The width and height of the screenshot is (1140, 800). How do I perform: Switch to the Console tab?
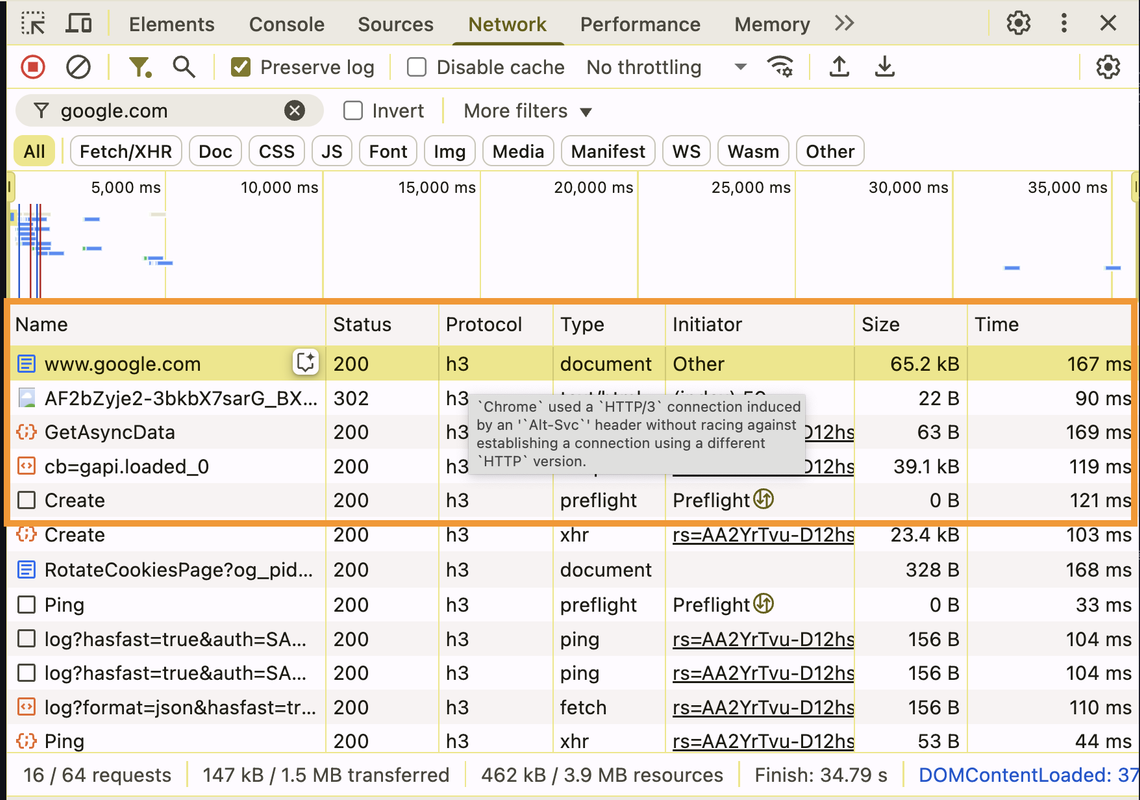tap(286, 24)
